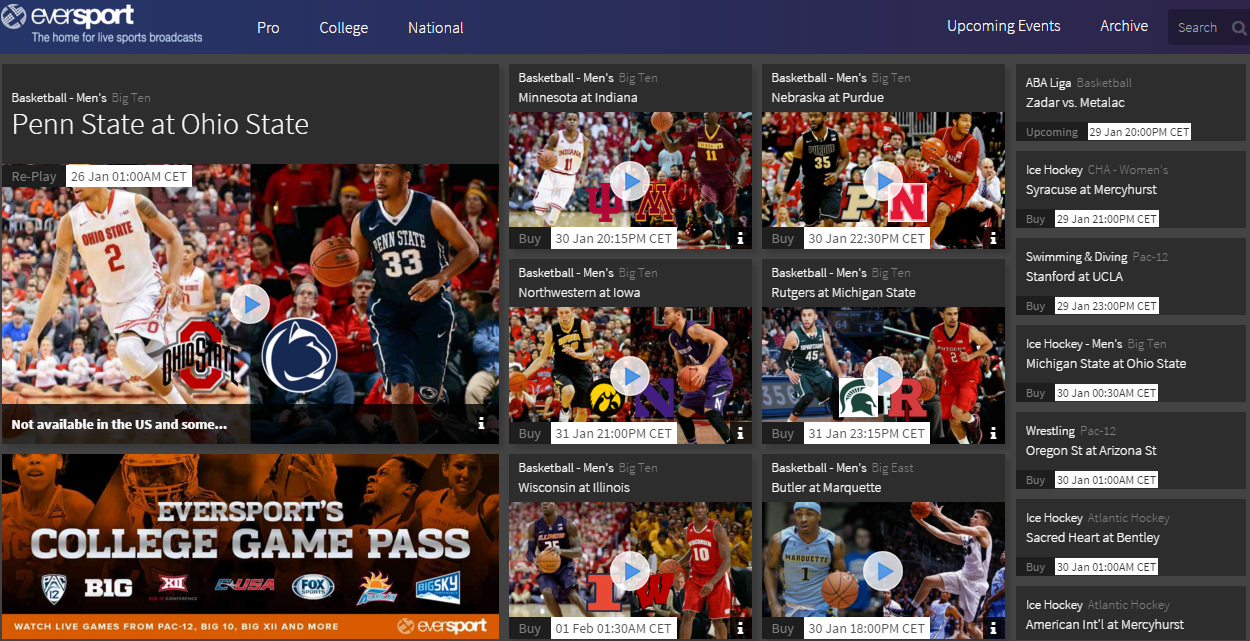Screen dimensions: 1250x641
Task: Open the Pro menu
Action: pos(268,28)
